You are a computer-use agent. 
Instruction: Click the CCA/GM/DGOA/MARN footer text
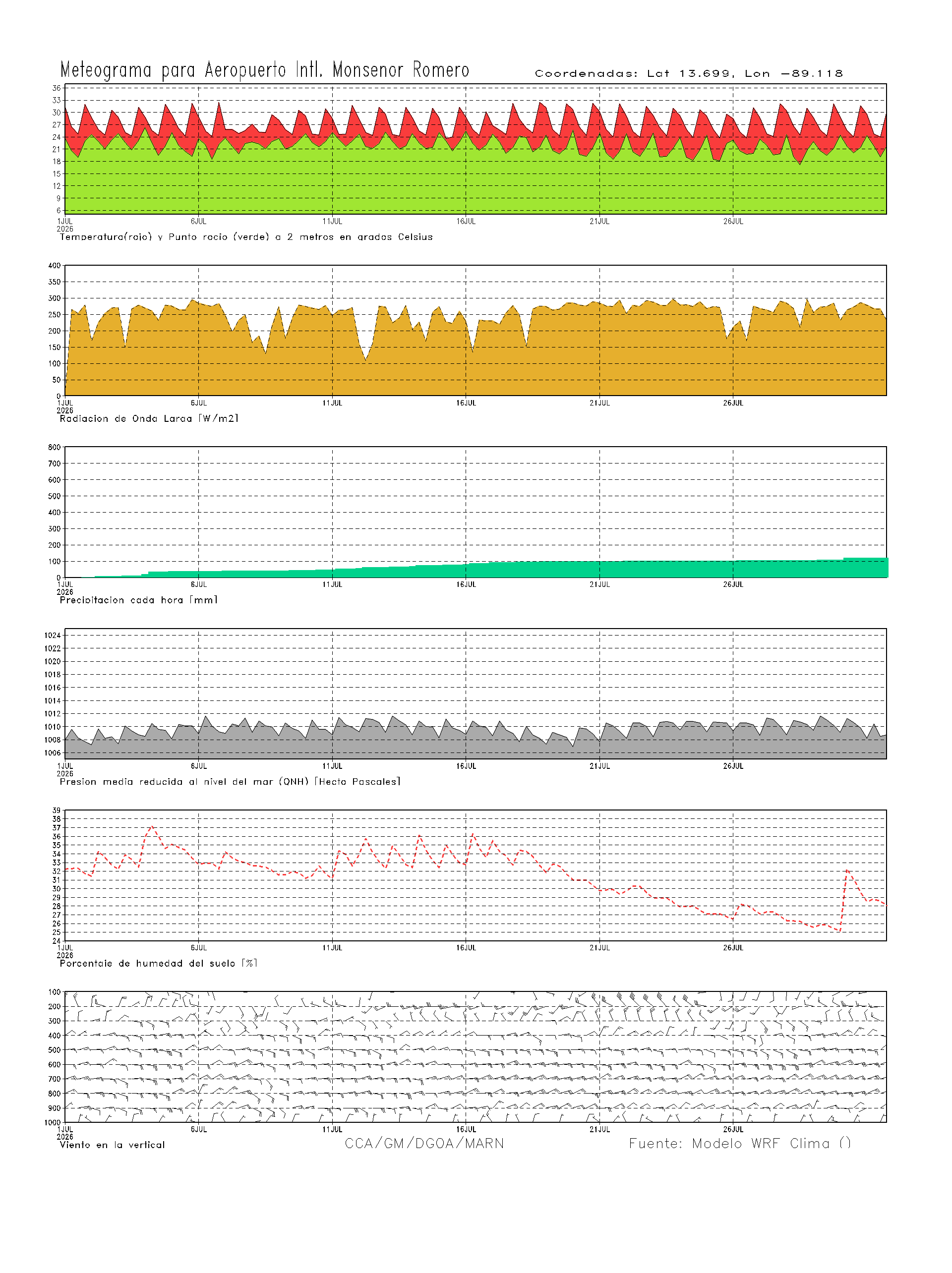click(x=424, y=1144)
